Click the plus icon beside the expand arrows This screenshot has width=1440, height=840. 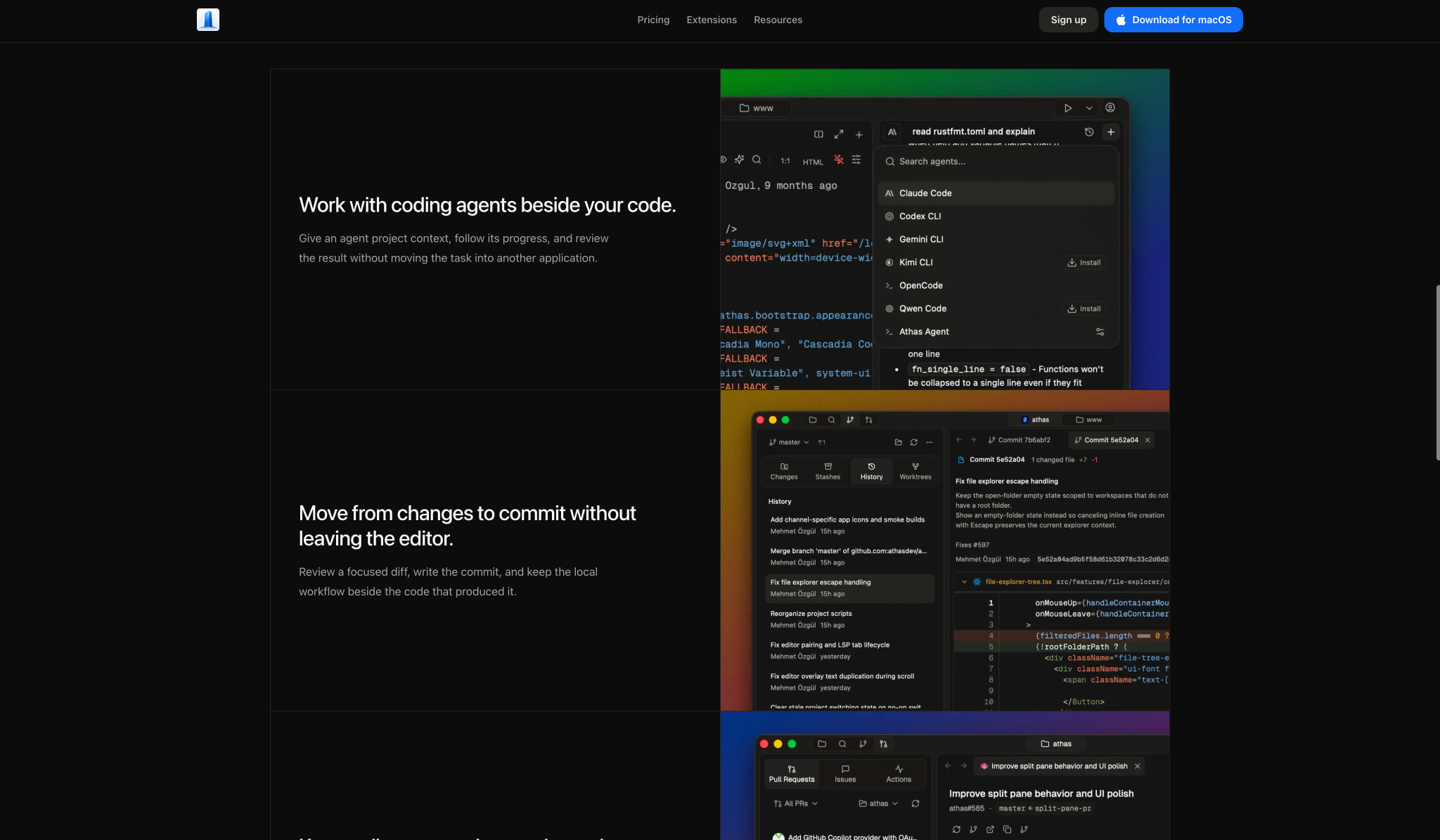click(859, 134)
